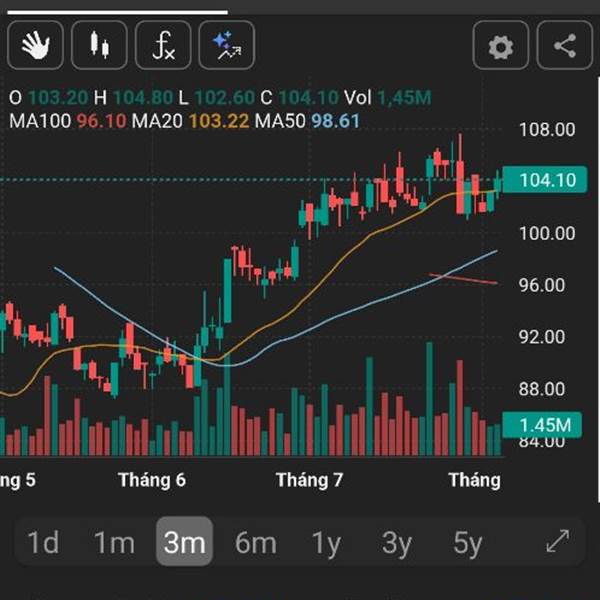Viewport: 600px width, 600px height.
Task: Switch to the 6m timeframe
Action: pos(256,542)
